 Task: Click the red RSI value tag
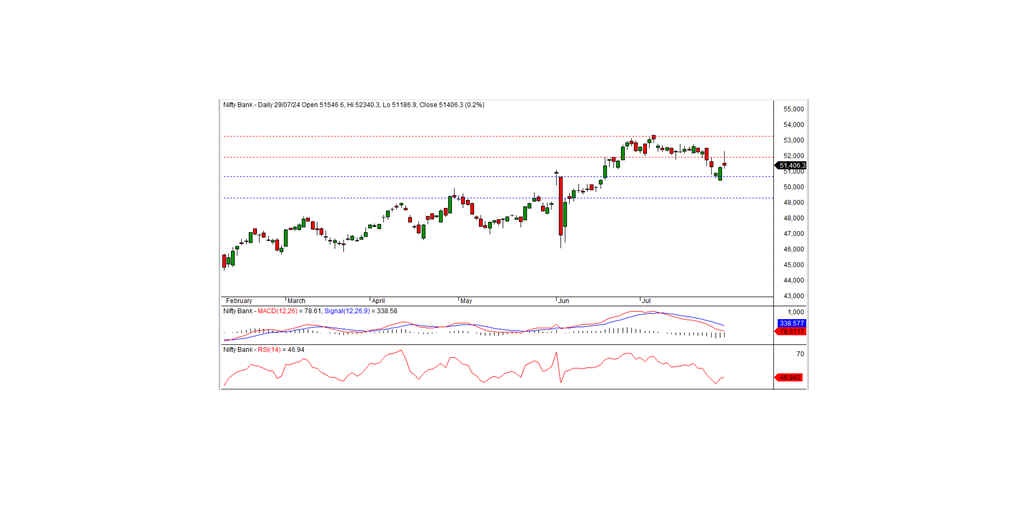pyautogui.click(x=791, y=377)
